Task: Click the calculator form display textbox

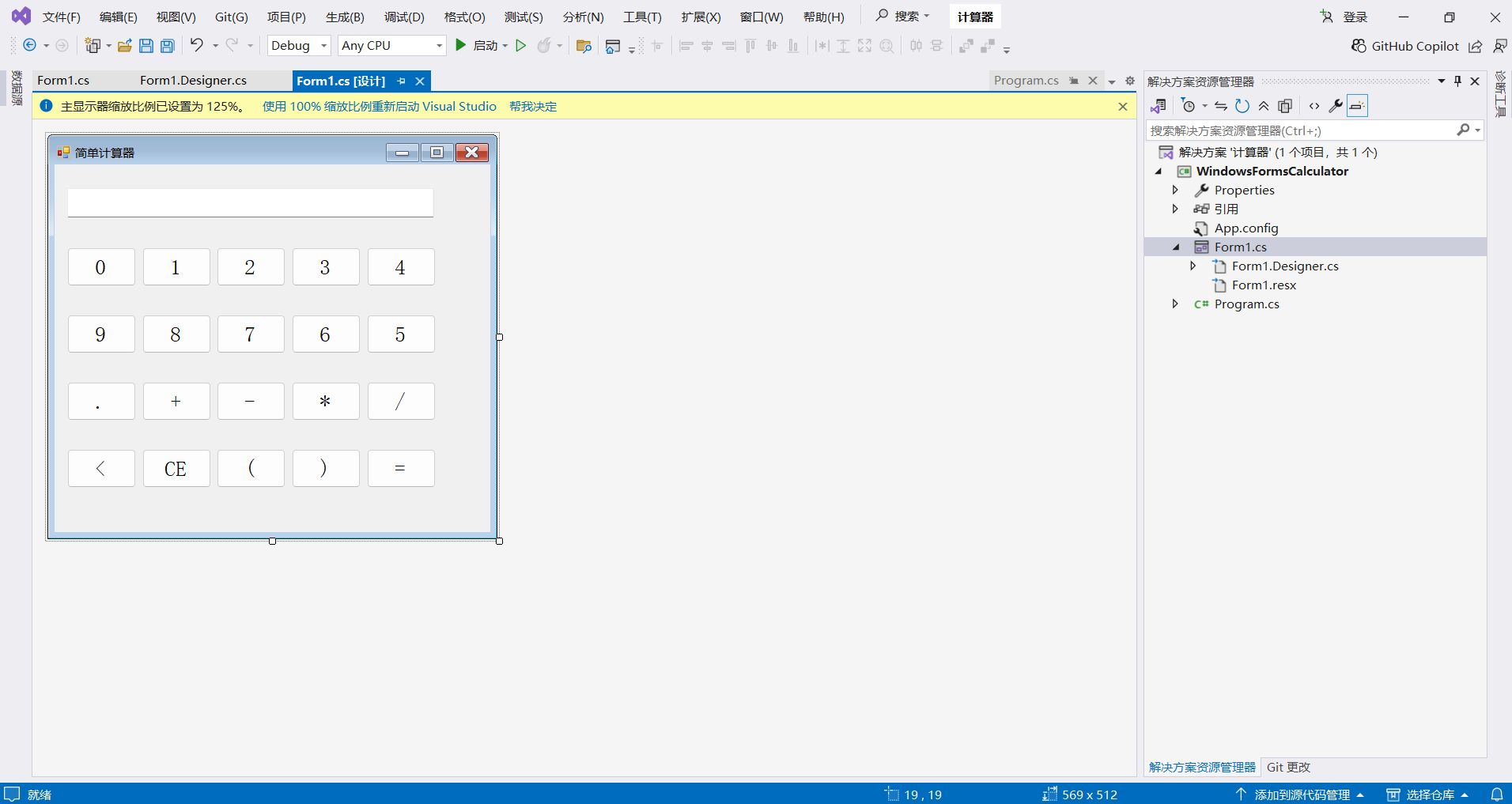Action: pyautogui.click(x=250, y=202)
